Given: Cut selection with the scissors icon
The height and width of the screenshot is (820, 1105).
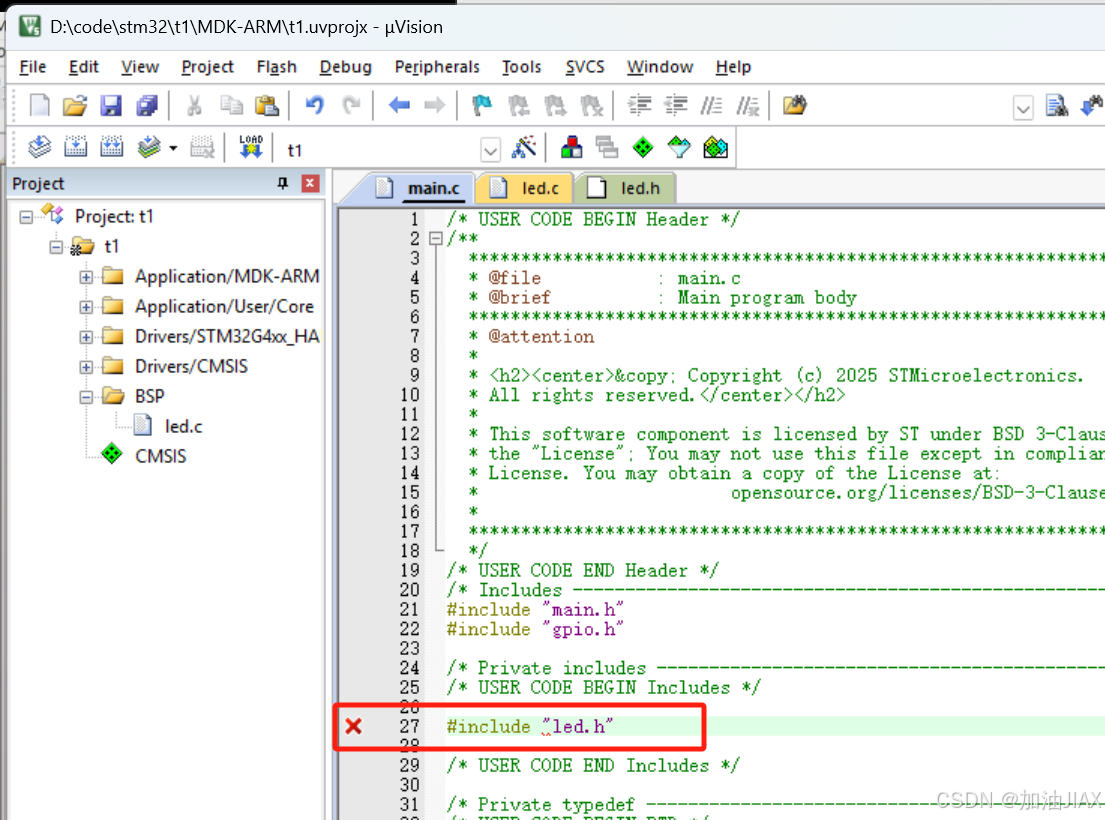Looking at the screenshot, I should tap(194, 106).
